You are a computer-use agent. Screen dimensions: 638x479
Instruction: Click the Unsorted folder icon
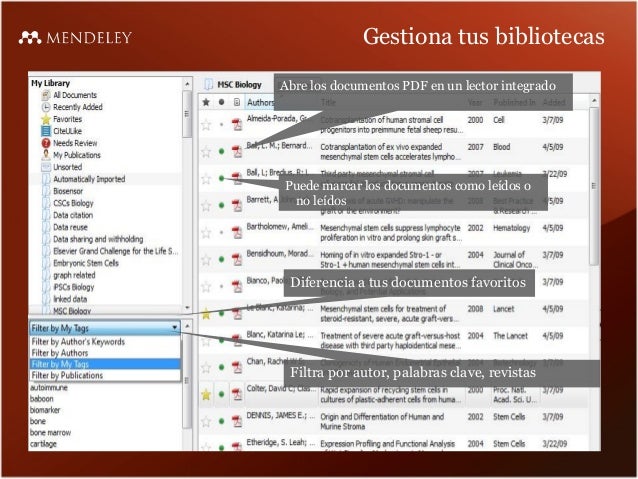click(46, 167)
